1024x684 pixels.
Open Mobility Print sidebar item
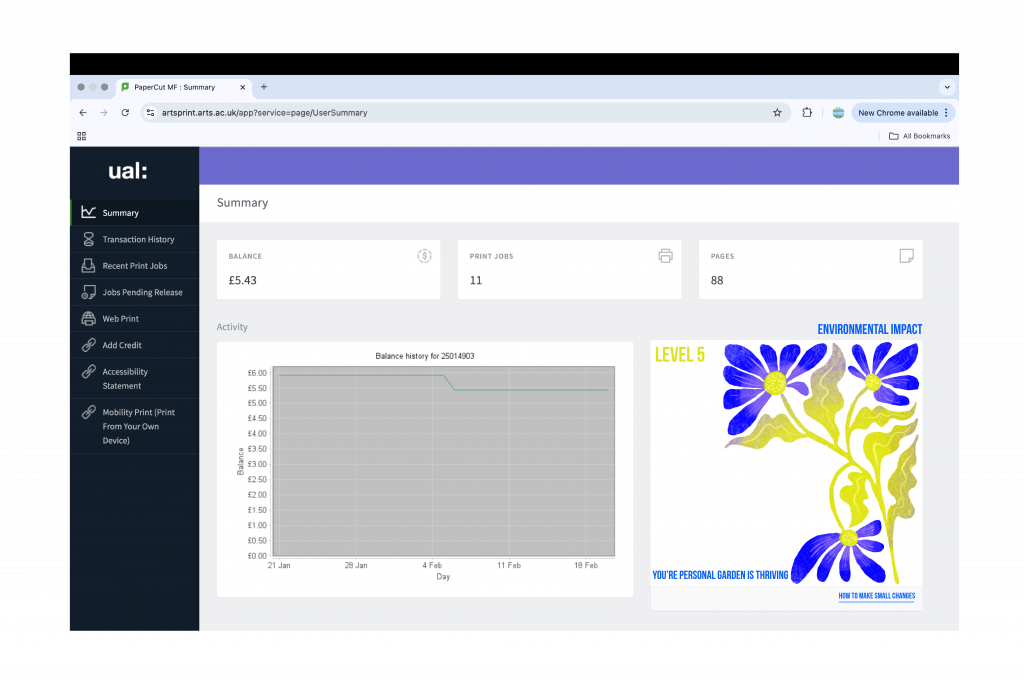[138, 426]
